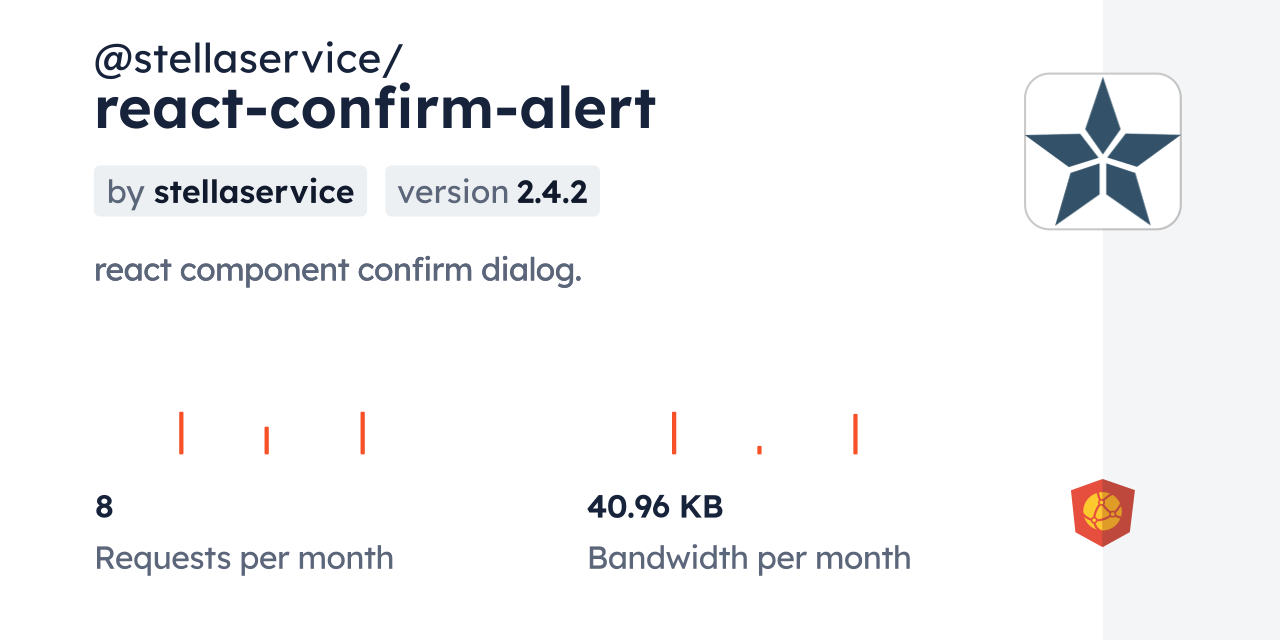Click the "Bandwidth per month" label

[x=749, y=558]
